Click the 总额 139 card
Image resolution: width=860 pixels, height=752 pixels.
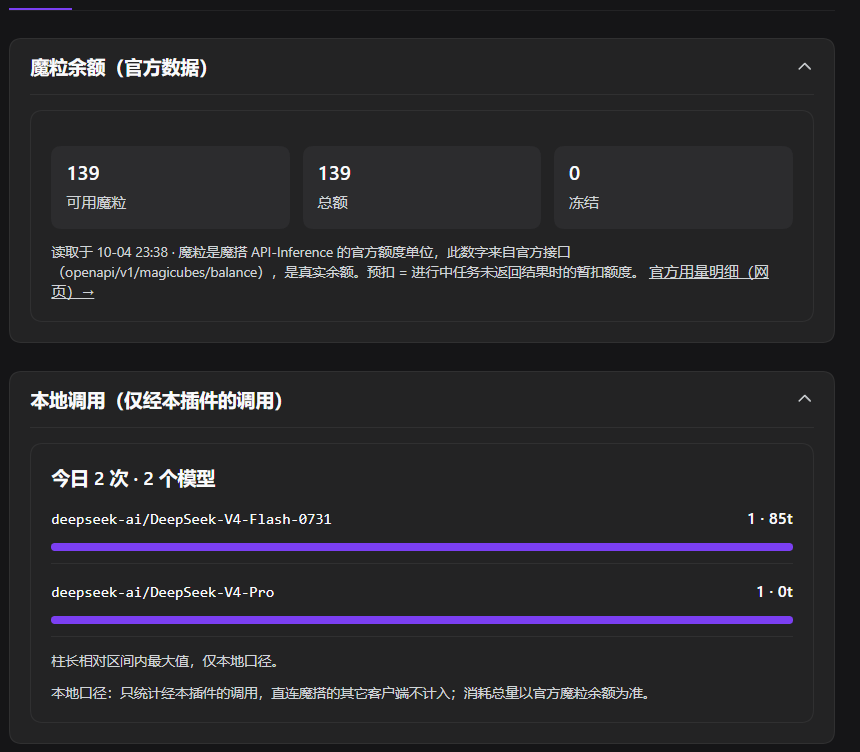tap(422, 187)
